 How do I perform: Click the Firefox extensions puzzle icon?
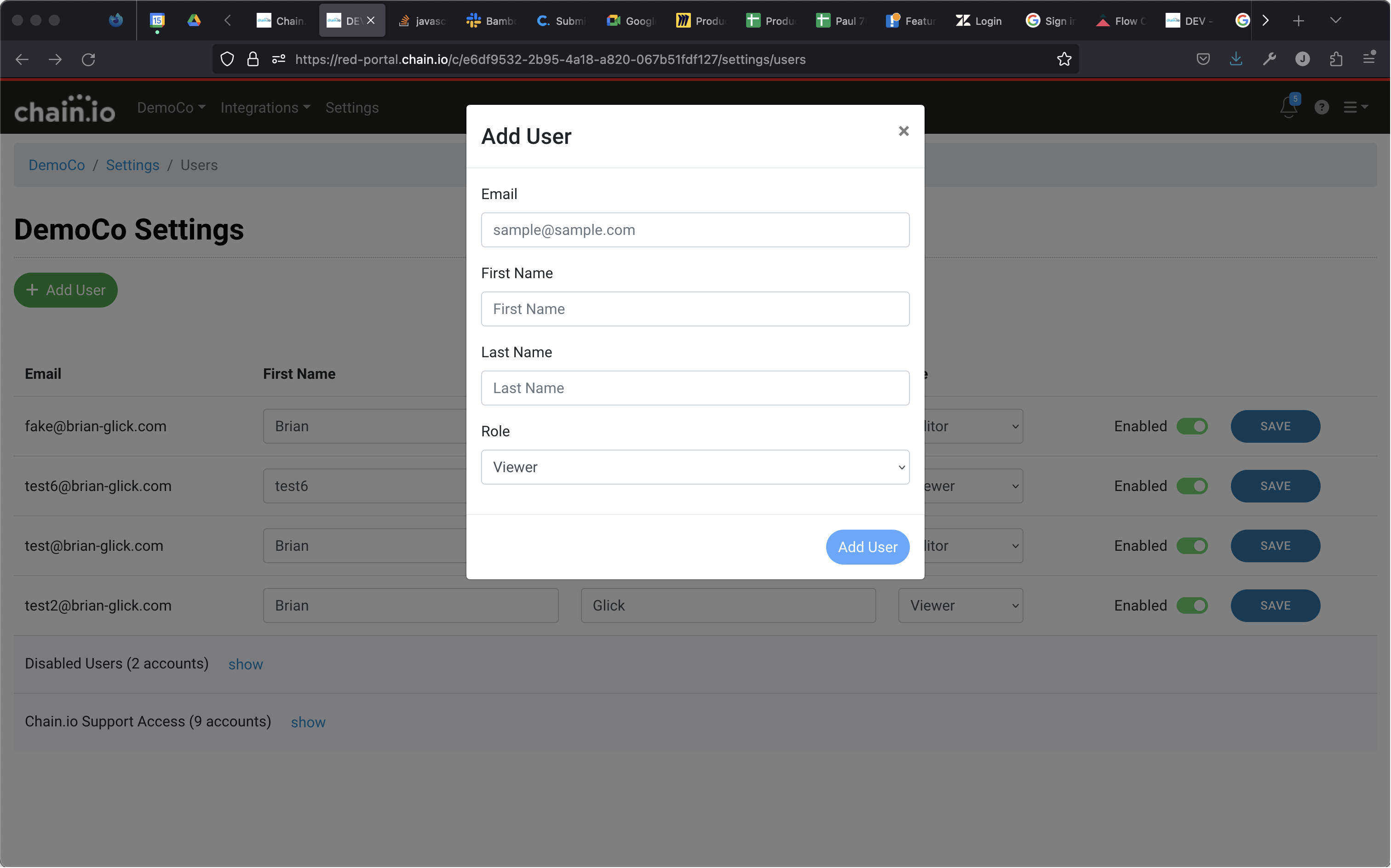pos(1335,59)
